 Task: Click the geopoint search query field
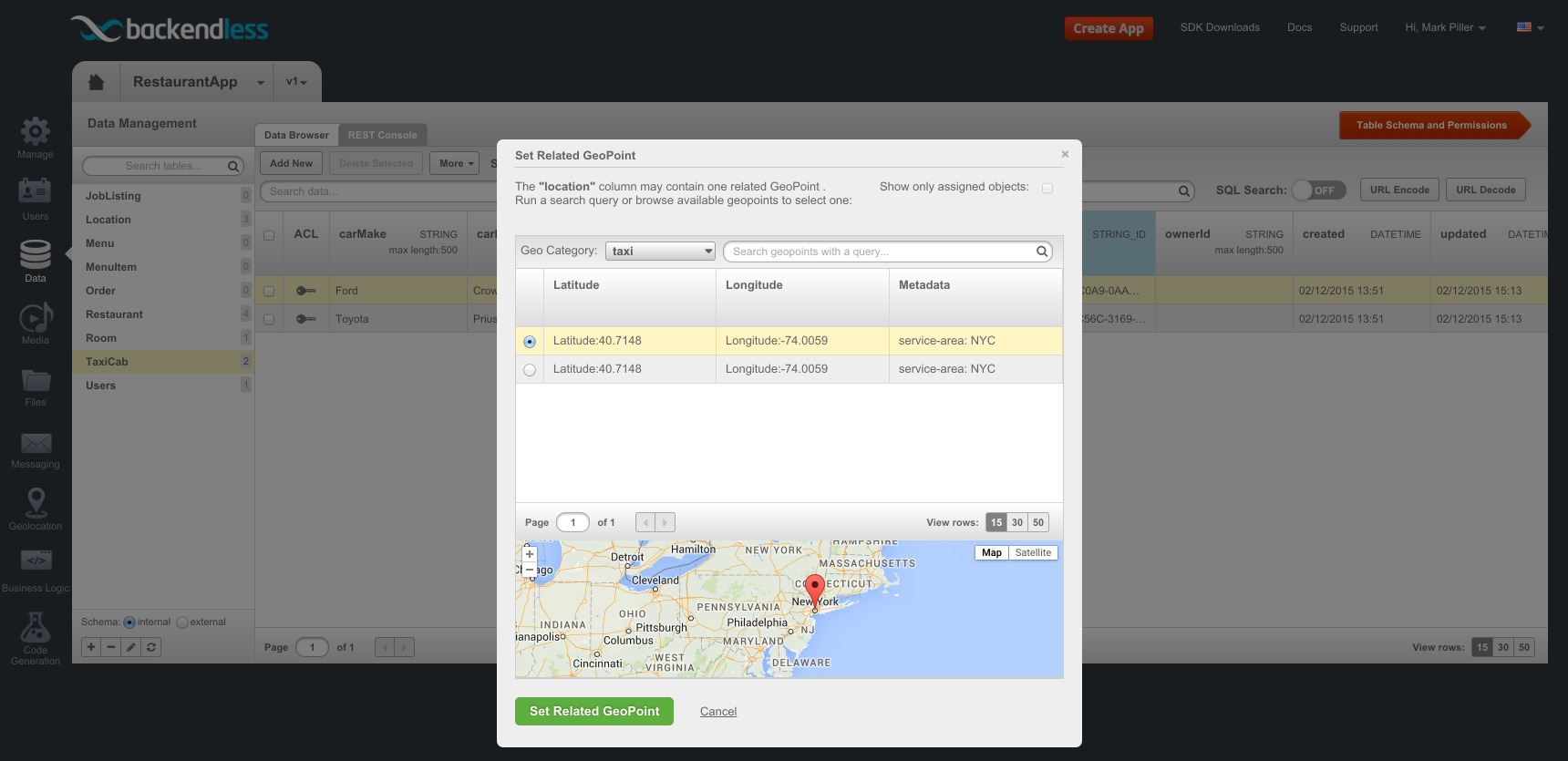(x=887, y=252)
